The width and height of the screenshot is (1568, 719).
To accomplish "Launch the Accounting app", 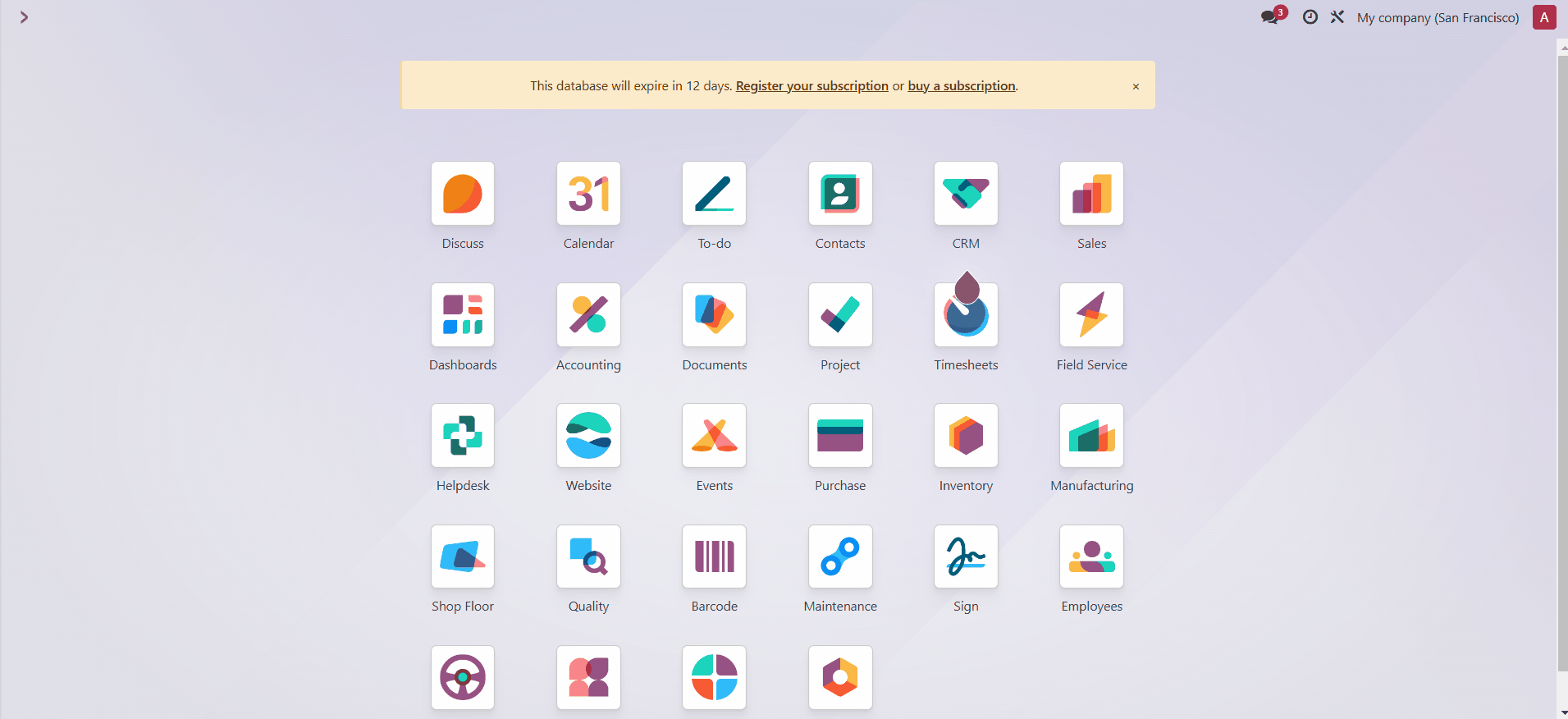I will (x=588, y=315).
